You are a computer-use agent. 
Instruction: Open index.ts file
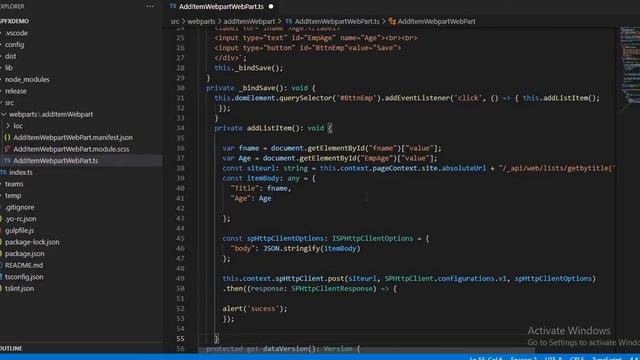click(x=21, y=172)
